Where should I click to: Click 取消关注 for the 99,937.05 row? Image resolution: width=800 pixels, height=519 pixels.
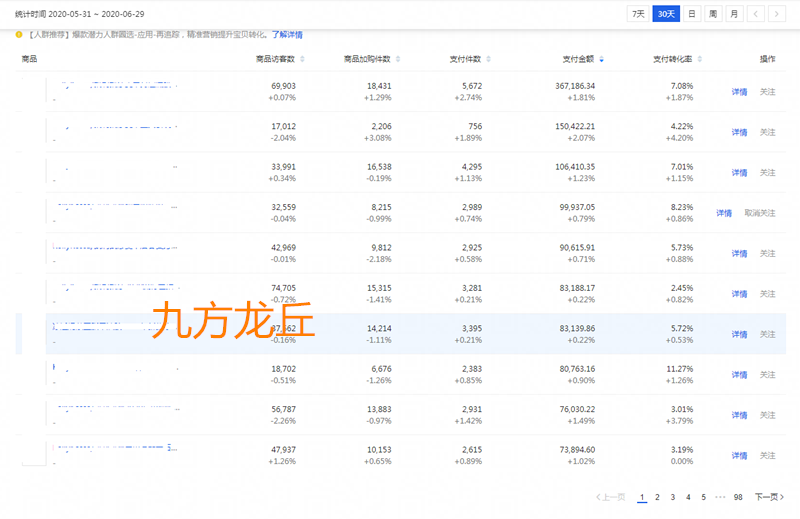coord(760,213)
